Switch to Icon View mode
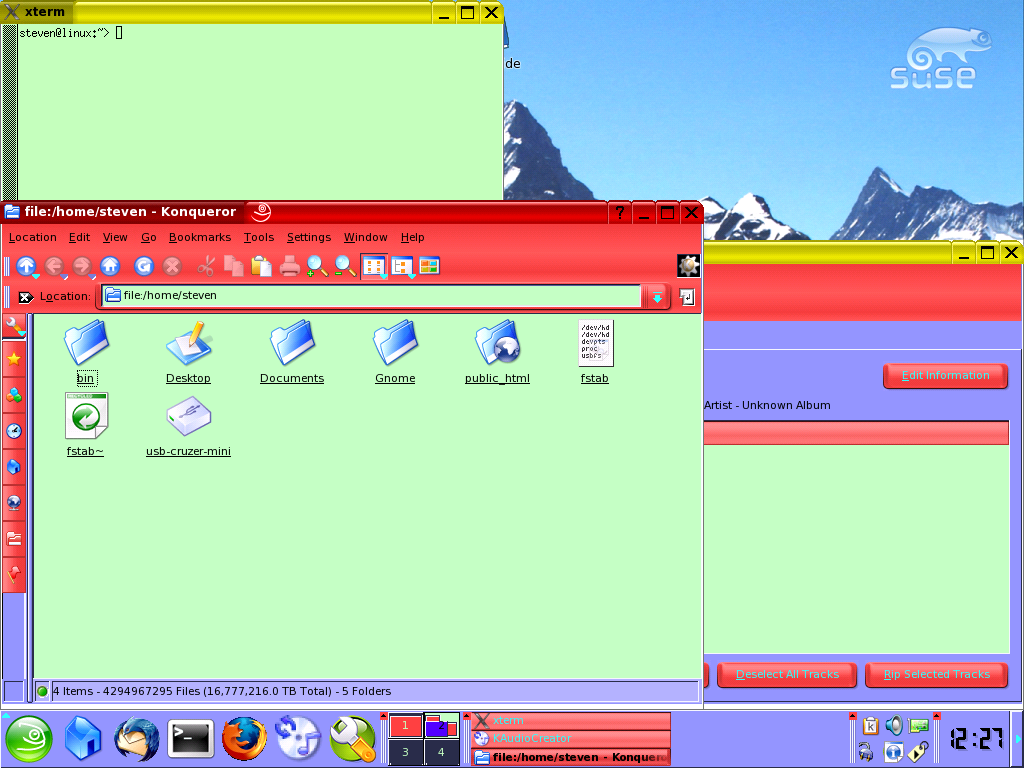This screenshot has width=1024, height=768. tap(374, 266)
